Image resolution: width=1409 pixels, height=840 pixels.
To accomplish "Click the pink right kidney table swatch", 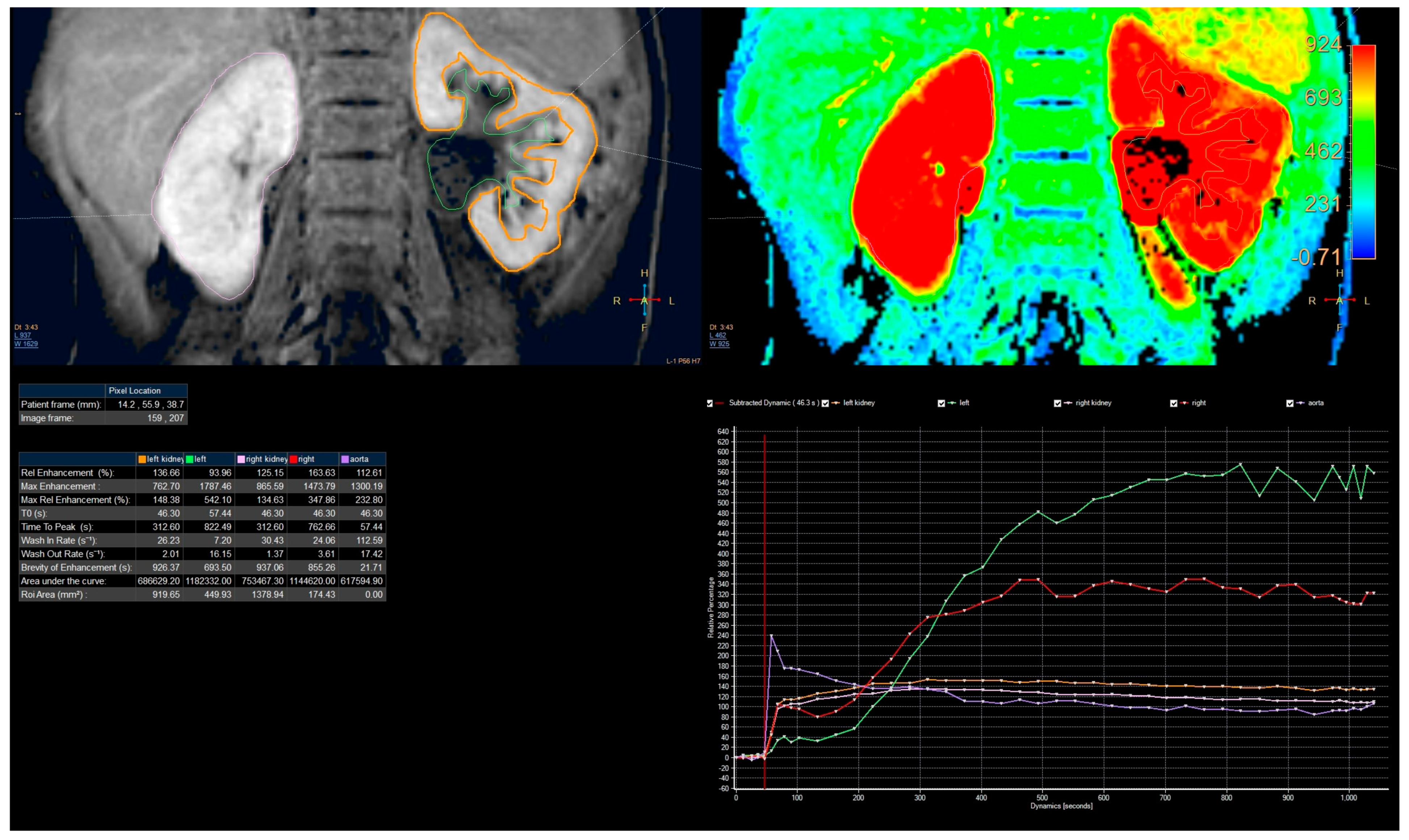I will [241, 459].
